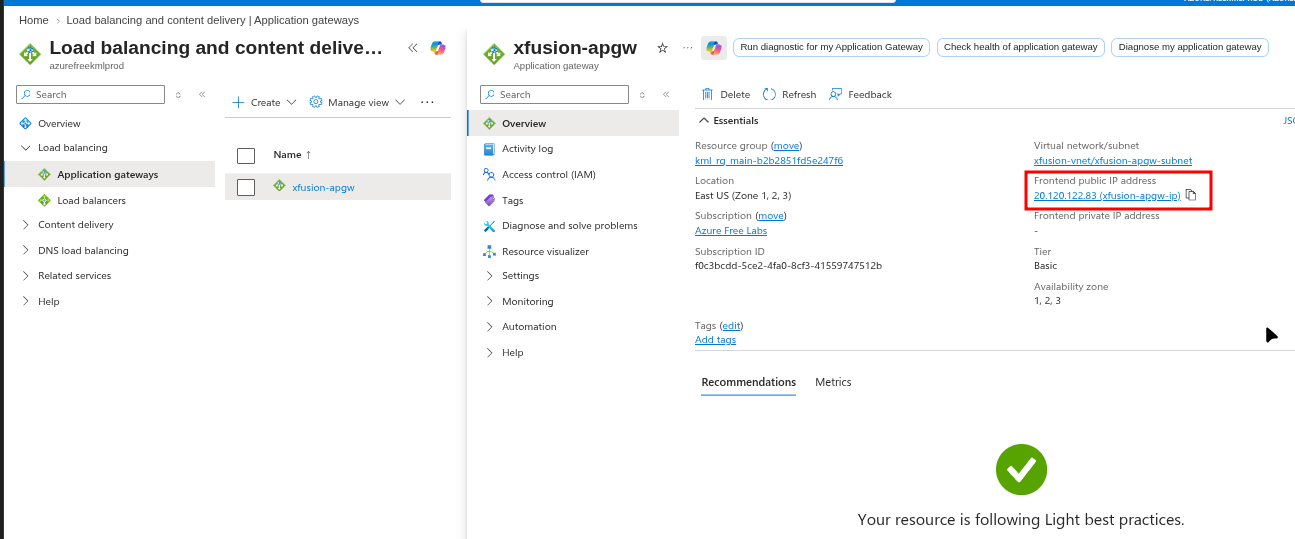The height and width of the screenshot is (539, 1295).
Task: Expand the Monitoring section in resource menu
Action: point(490,302)
